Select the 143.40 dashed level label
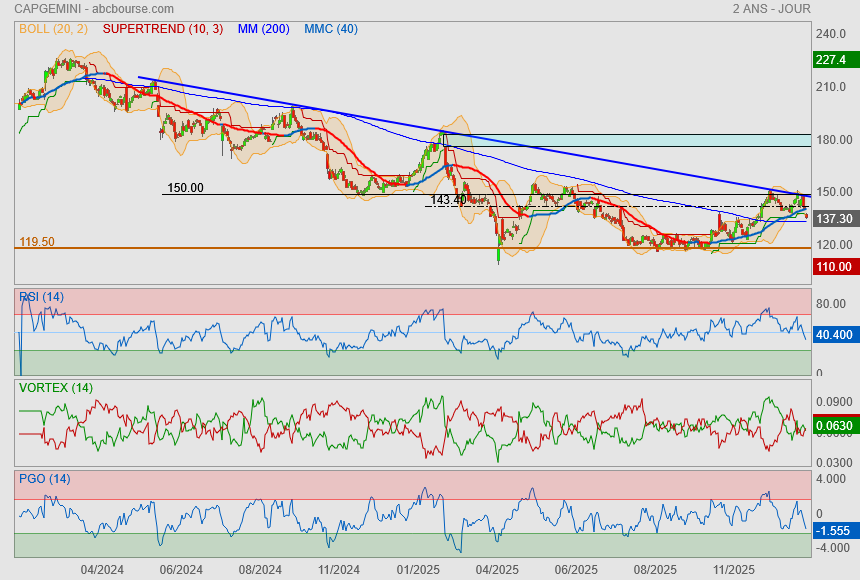 coord(448,200)
